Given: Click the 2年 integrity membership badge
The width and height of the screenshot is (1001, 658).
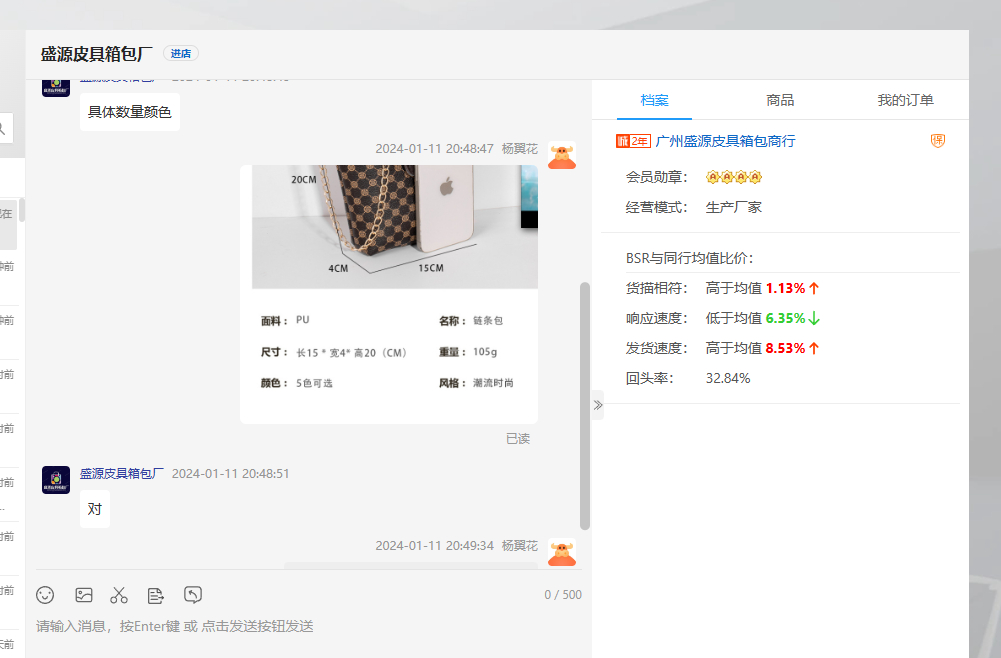Looking at the screenshot, I should [633, 141].
